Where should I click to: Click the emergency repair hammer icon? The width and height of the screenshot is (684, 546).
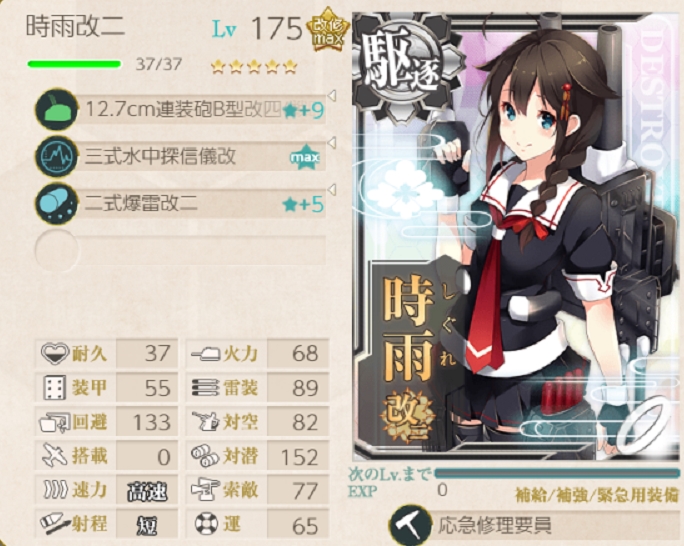click(x=410, y=526)
